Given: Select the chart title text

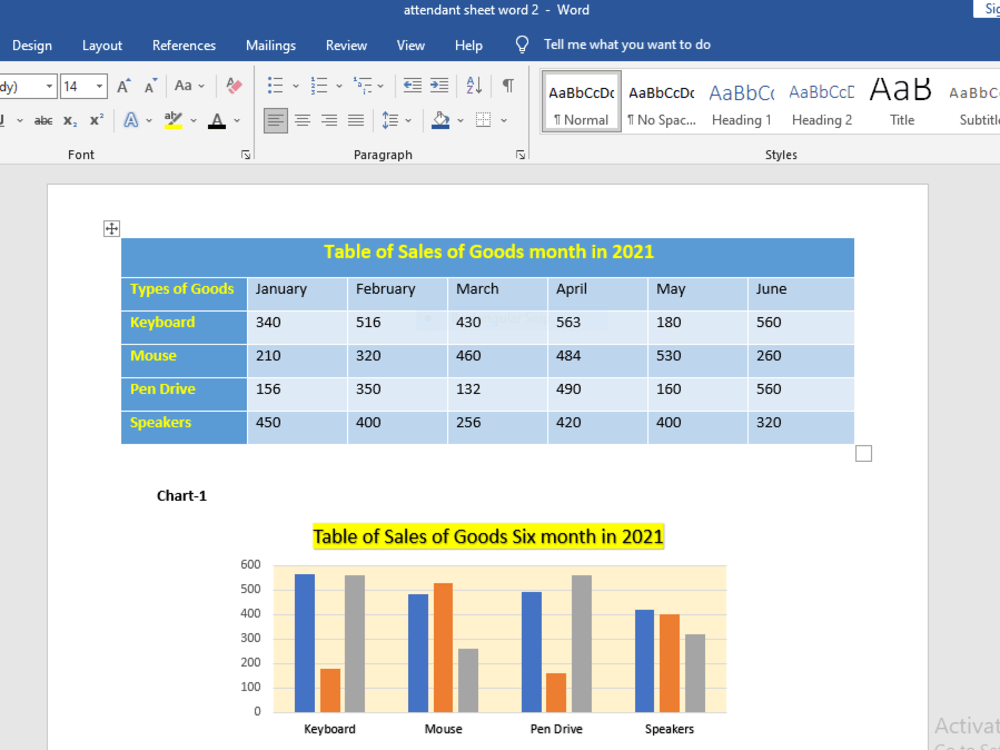Looking at the screenshot, I should (x=489, y=536).
